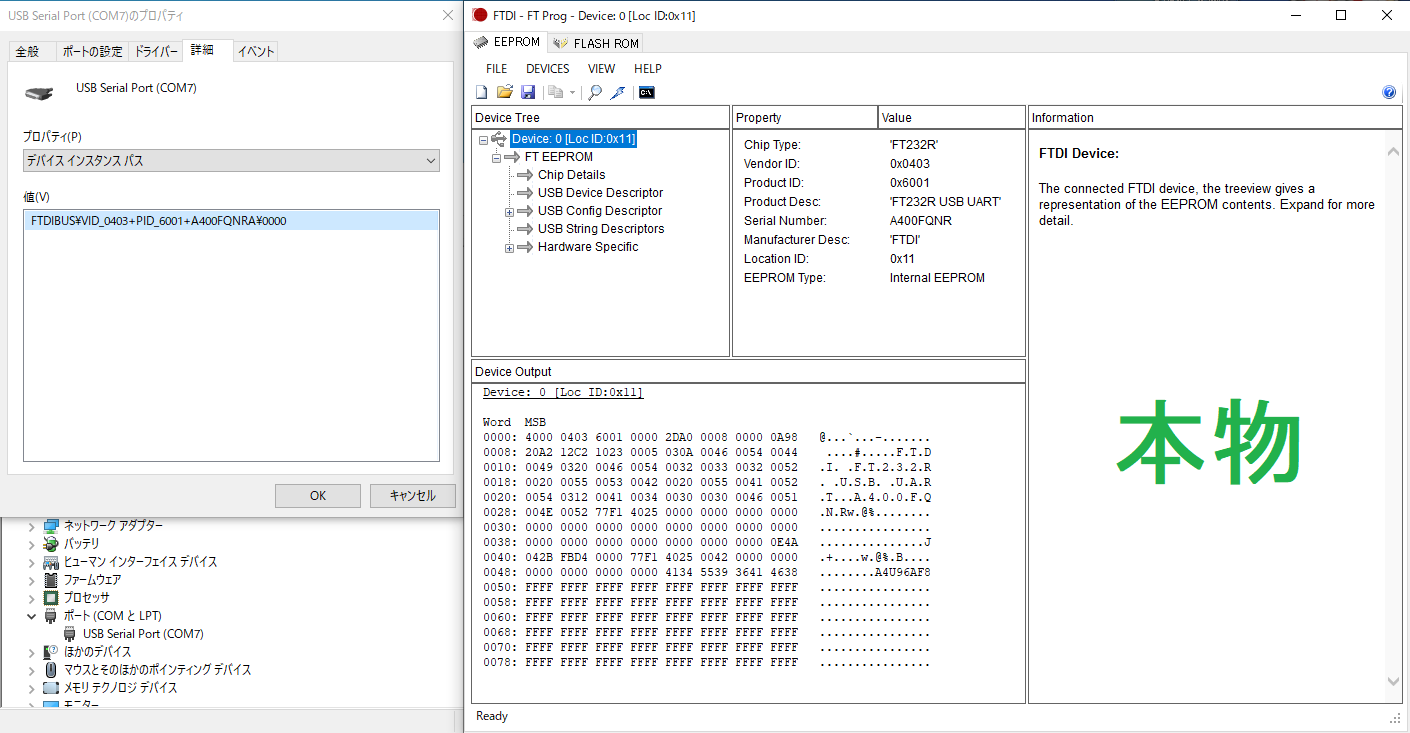1410x733 pixels.
Task: Click the USB symbol next to Device: 0
Action: tap(500, 139)
